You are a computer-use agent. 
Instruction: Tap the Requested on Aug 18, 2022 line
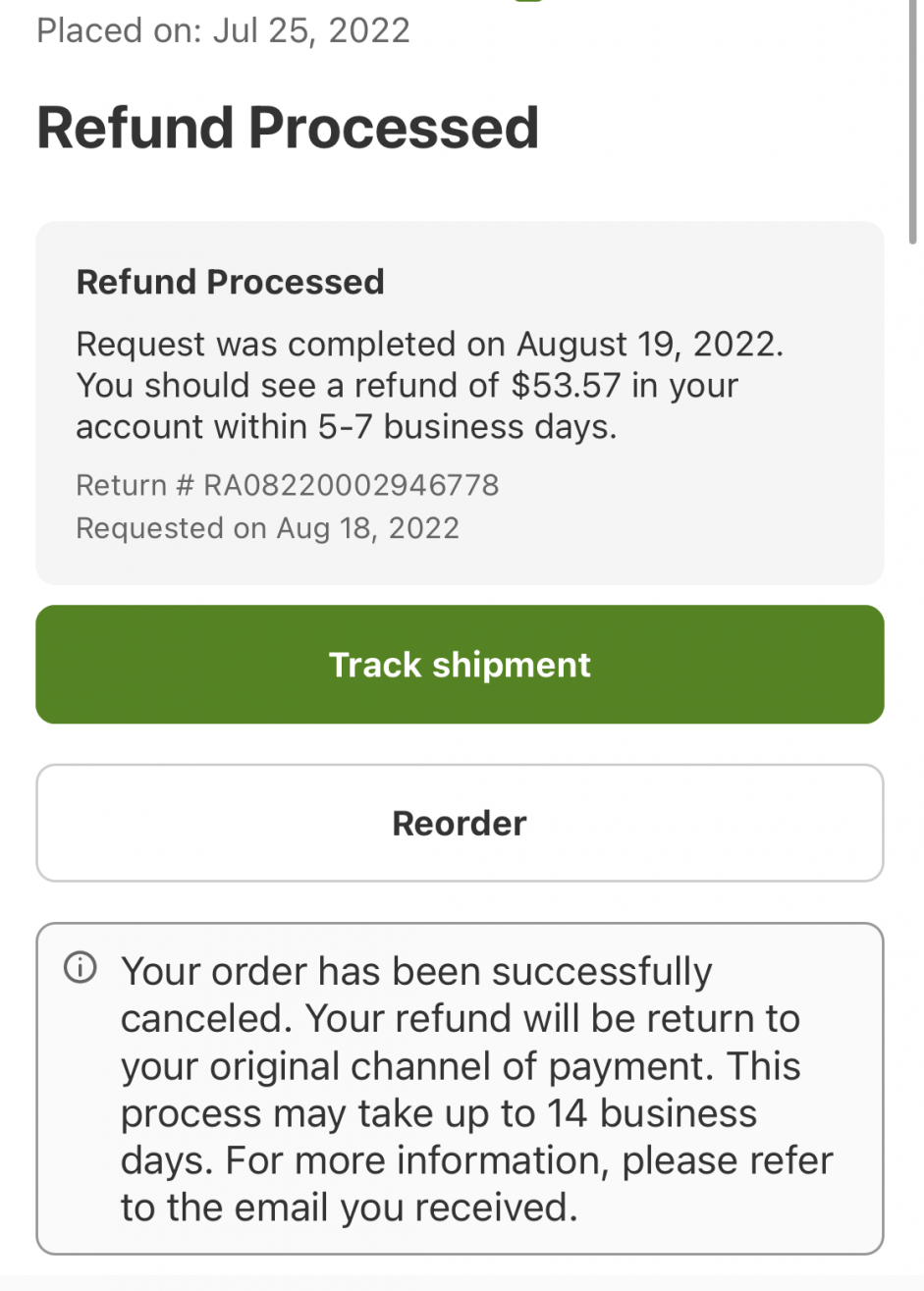pos(267,528)
